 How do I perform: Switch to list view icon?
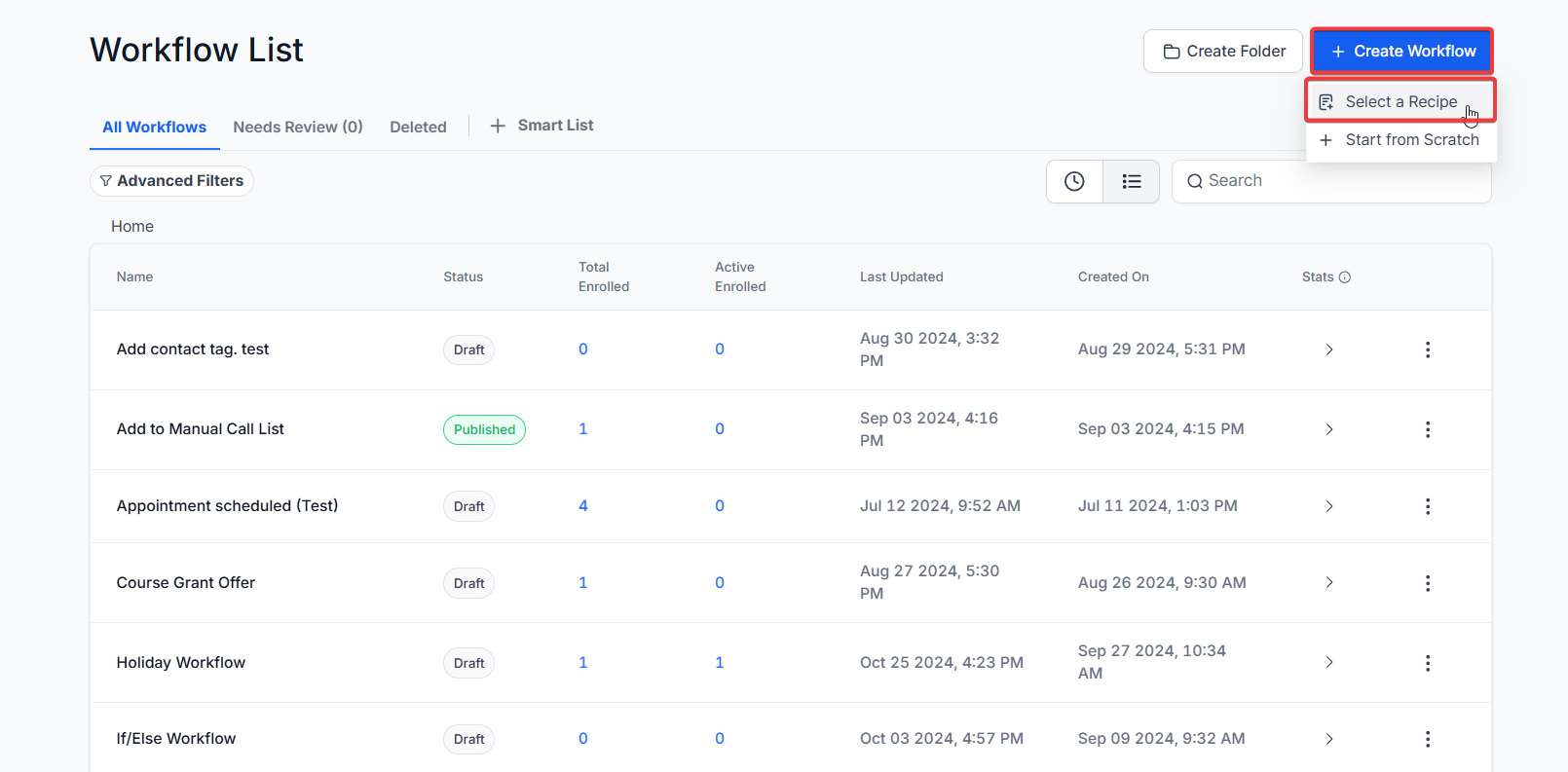point(1131,181)
